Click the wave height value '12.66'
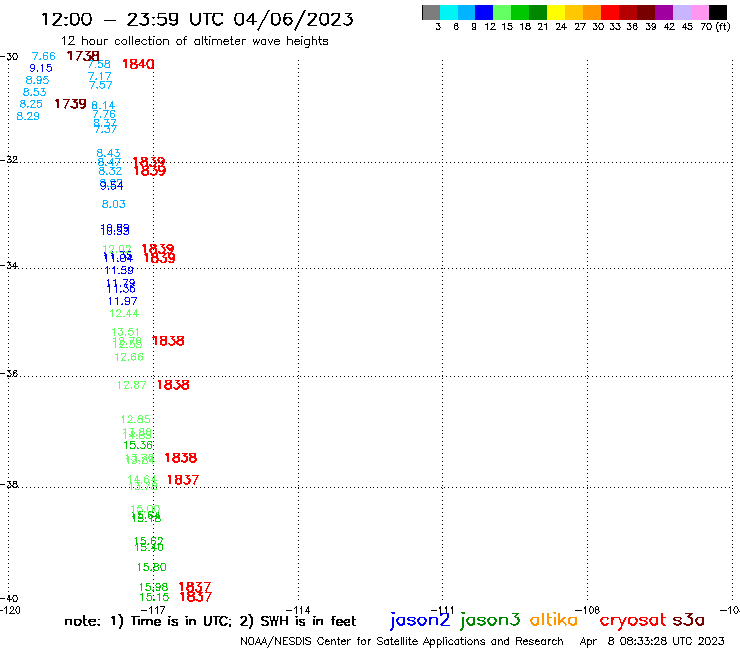740x650 pixels. click(x=129, y=357)
